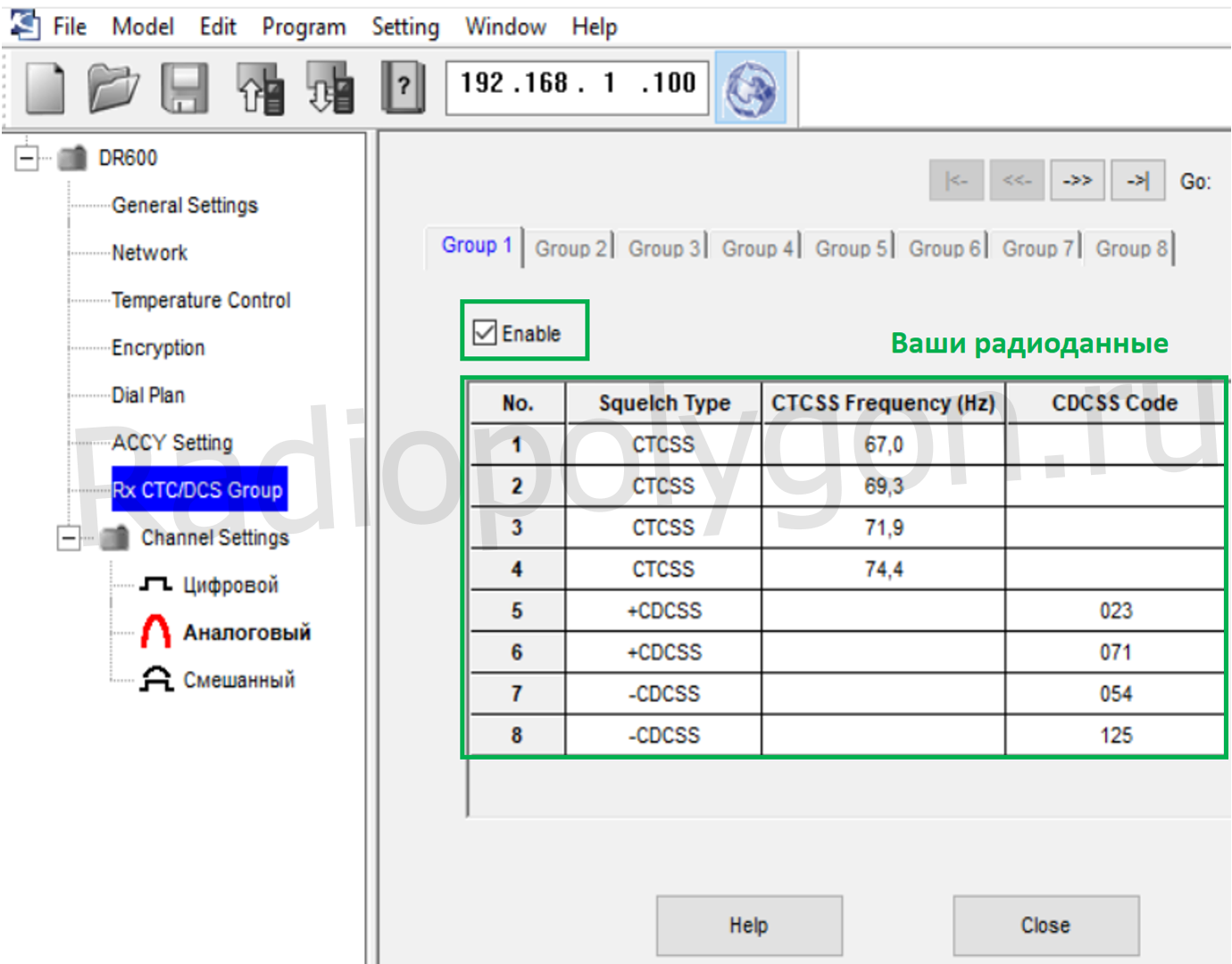Click the IP address input field
Image resolution: width=1232 pixels, height=964 pixels.
pyautogui.click(x=577, y=87)
